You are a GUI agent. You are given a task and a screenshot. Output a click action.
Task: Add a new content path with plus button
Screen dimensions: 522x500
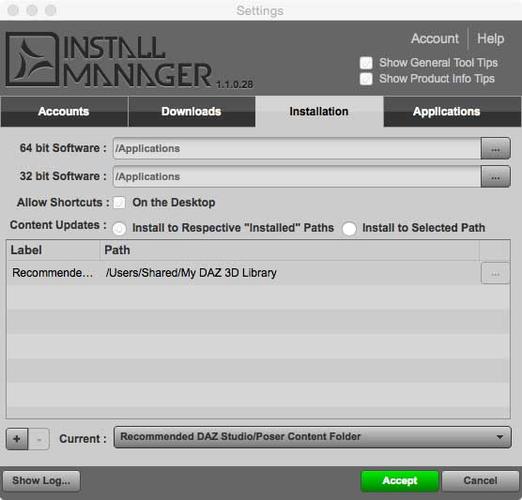[17, 439]
